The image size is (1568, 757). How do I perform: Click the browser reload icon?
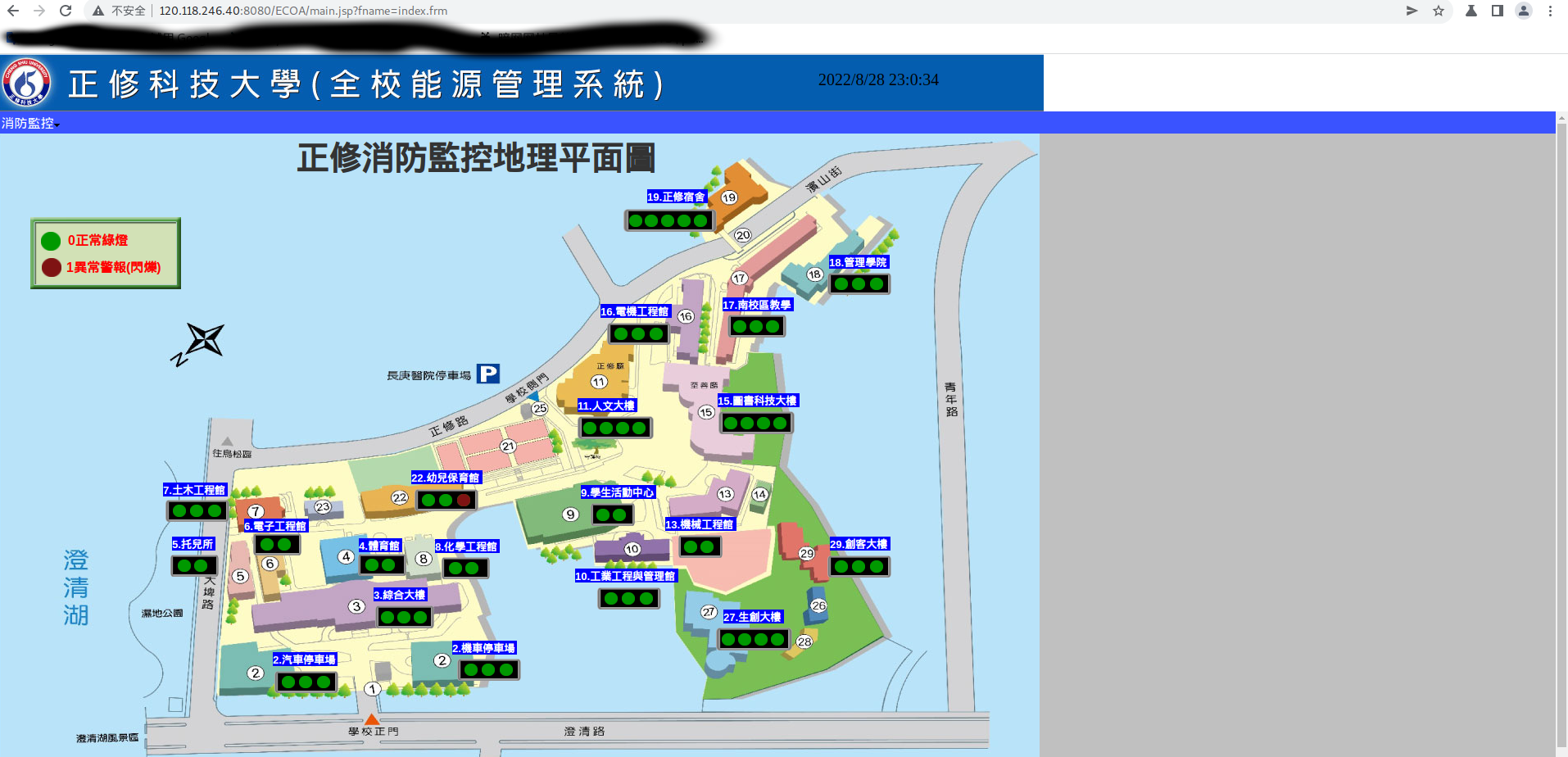[66, 11]
